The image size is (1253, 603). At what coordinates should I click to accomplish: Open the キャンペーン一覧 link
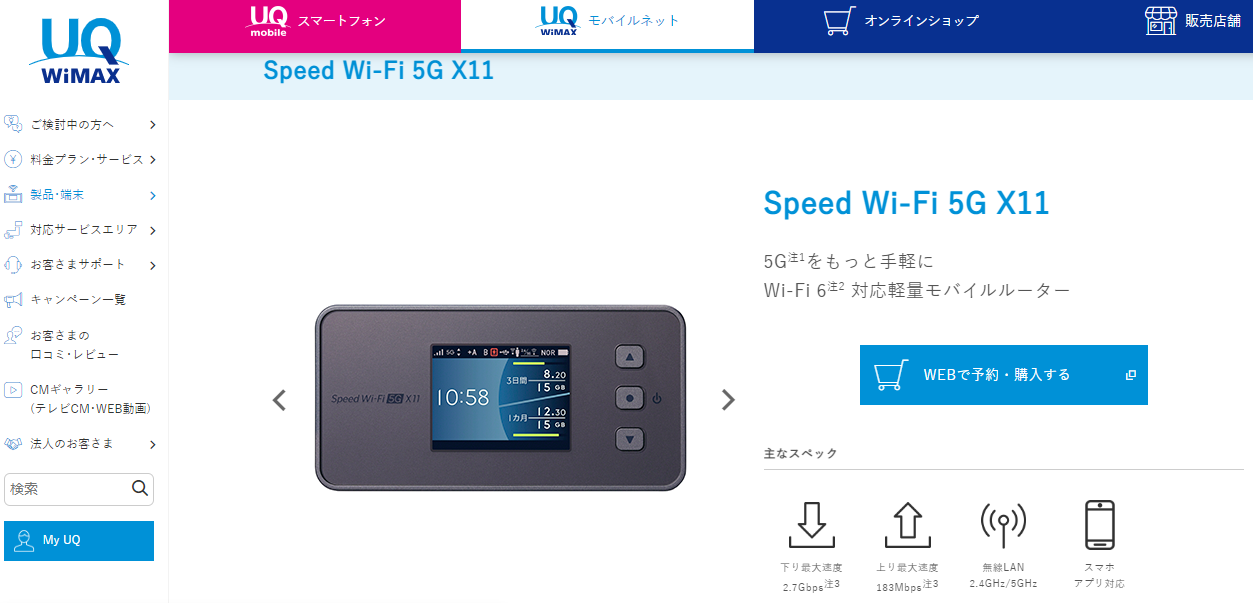(x=81, y=300)
